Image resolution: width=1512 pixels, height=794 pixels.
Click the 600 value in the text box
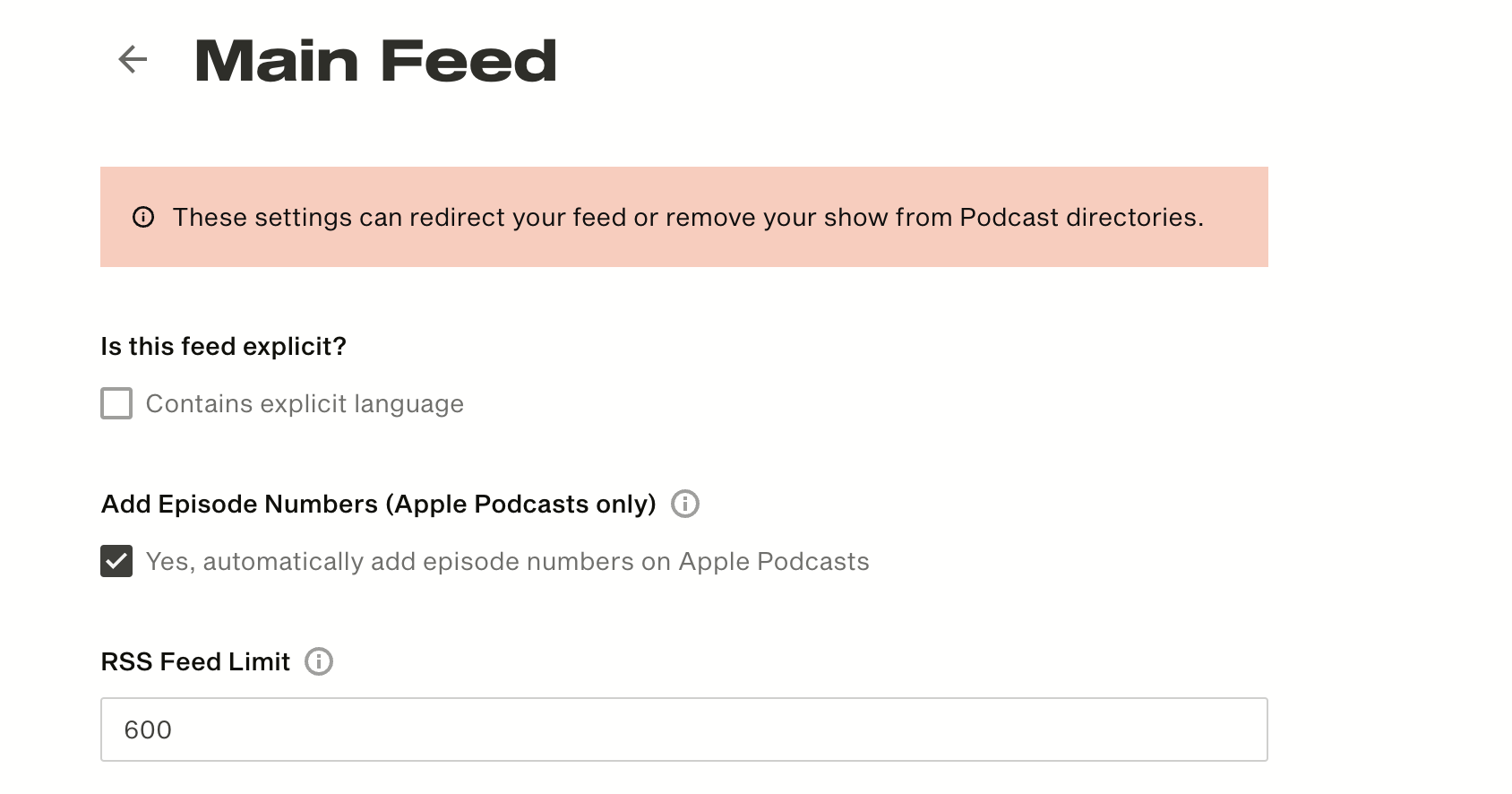148,729
